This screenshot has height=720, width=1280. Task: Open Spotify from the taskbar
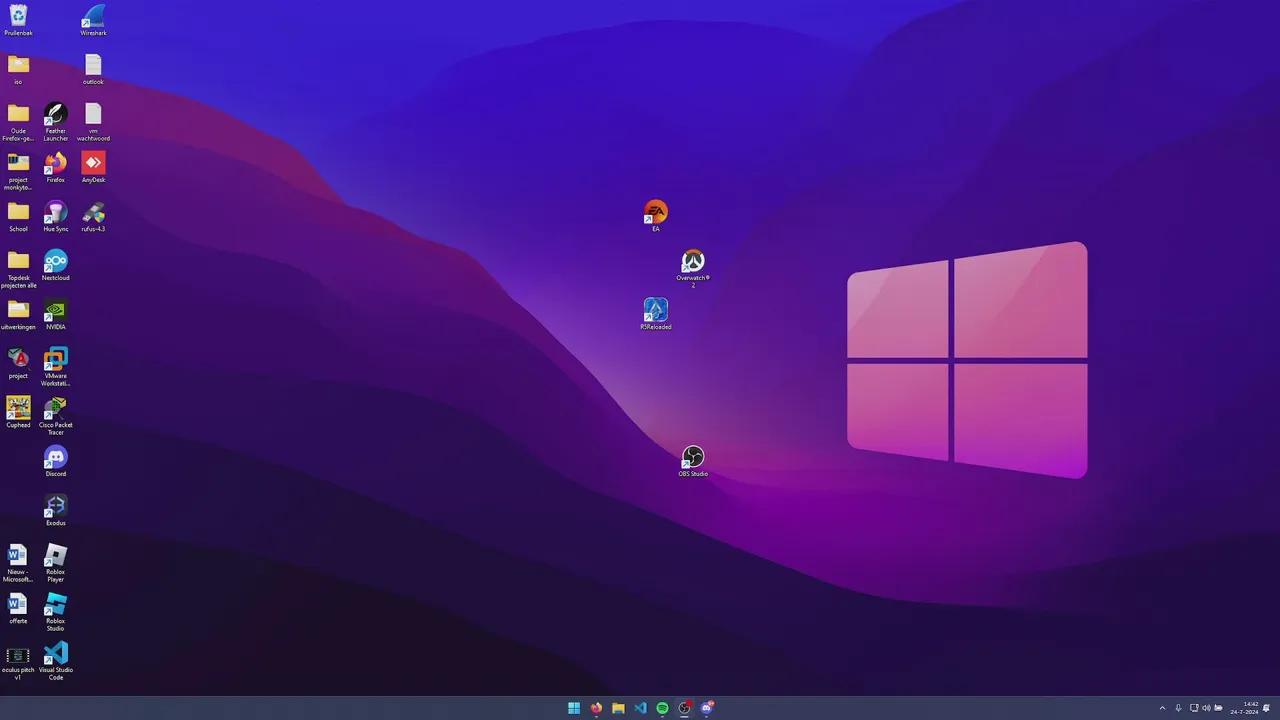662,708
